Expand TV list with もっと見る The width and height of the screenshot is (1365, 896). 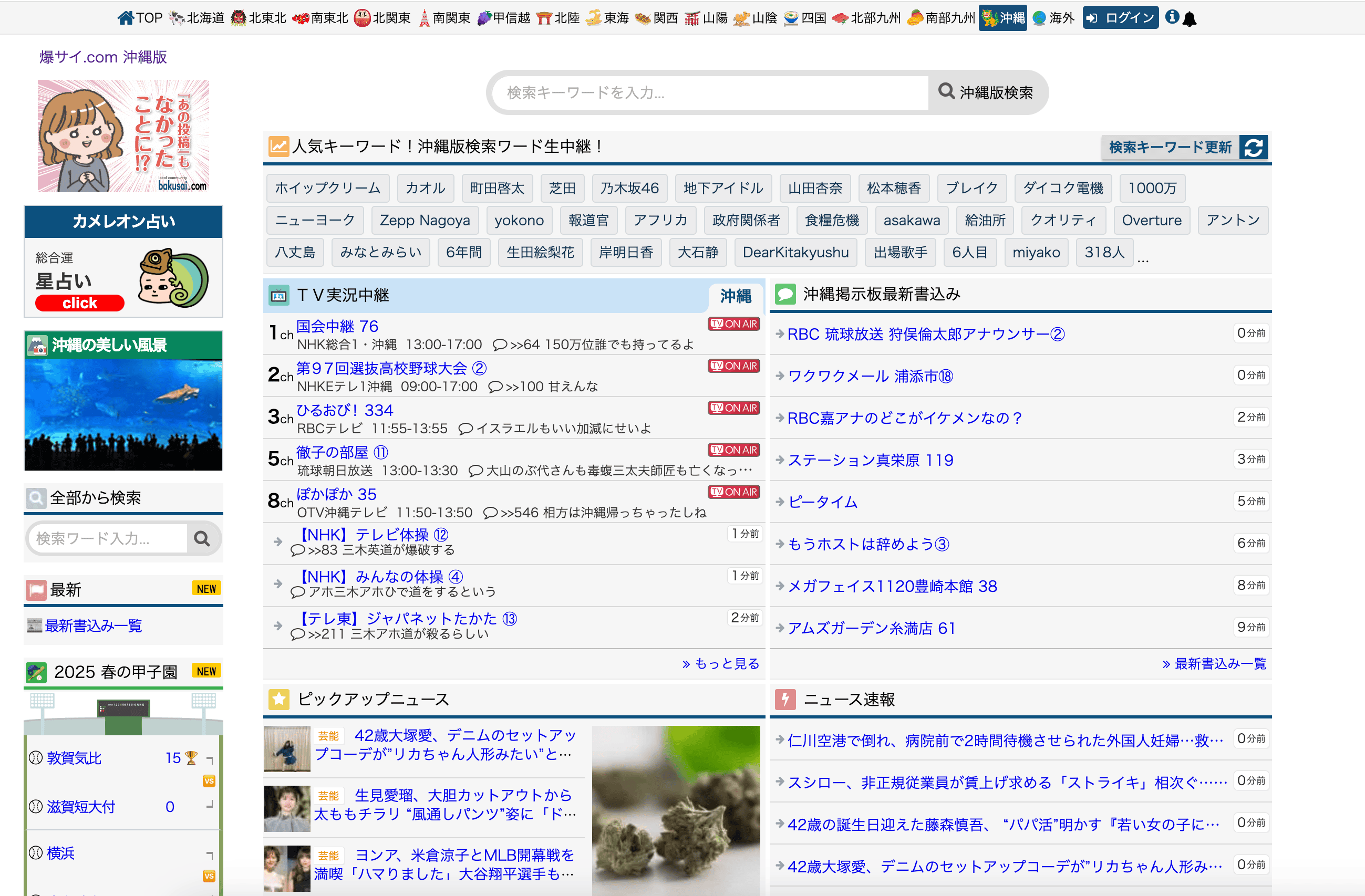tap(720, 663)
